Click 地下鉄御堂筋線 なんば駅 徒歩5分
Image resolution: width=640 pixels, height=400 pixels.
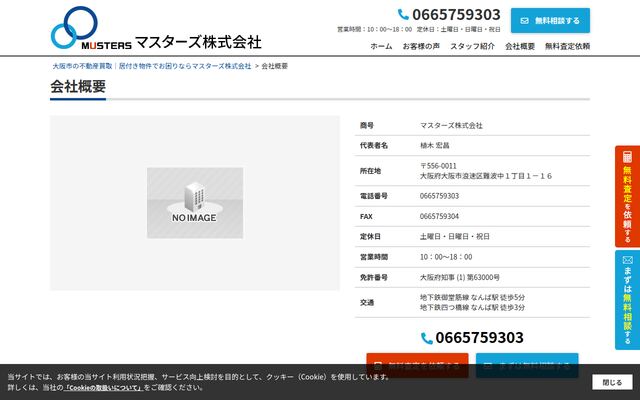pos(472,297)
